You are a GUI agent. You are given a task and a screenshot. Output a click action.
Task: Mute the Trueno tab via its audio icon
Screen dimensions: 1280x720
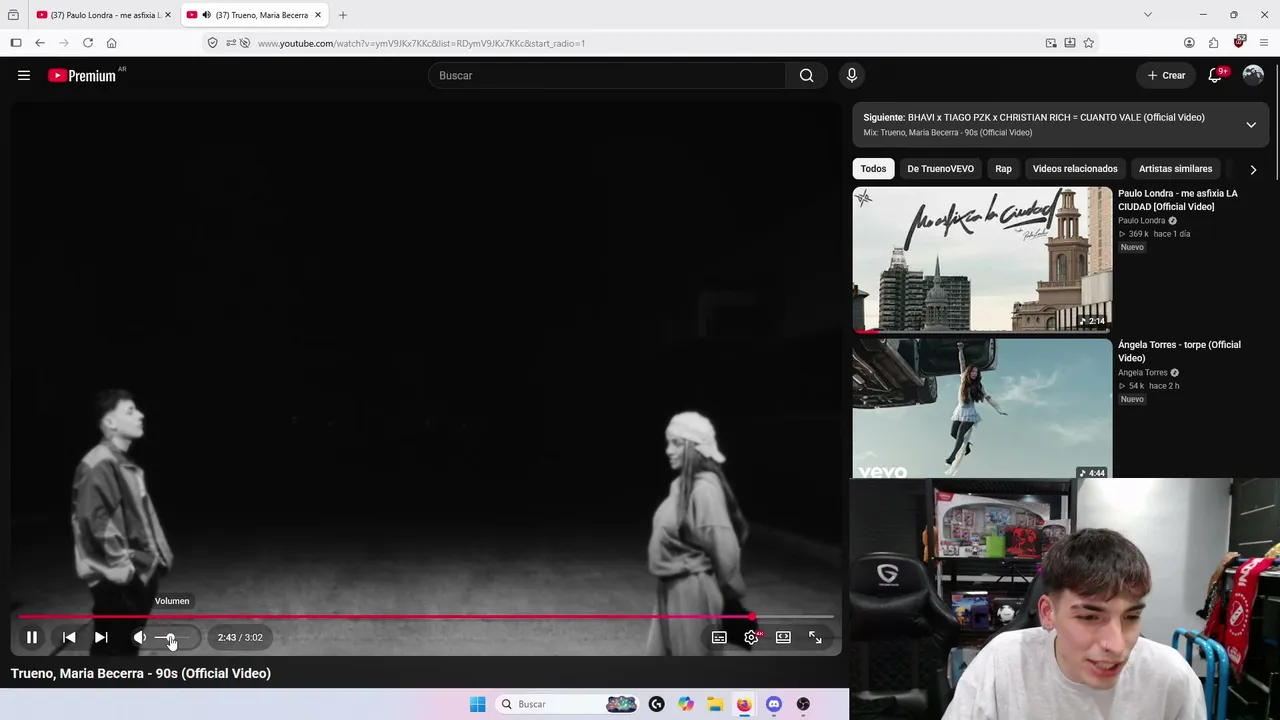pyautogui.click(x=206, y=15)
